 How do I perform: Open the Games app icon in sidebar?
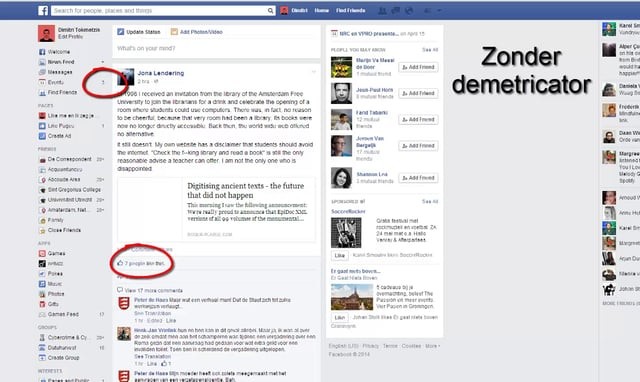coord(42,253)
